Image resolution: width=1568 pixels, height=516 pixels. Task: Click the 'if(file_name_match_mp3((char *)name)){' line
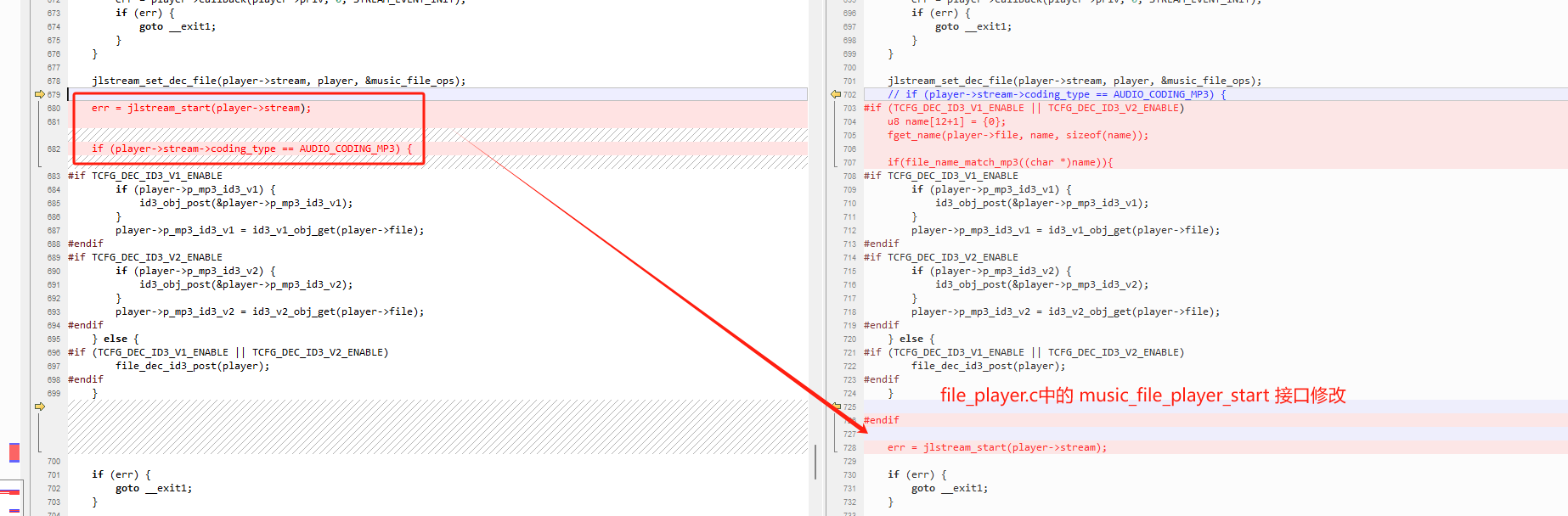1000,162
